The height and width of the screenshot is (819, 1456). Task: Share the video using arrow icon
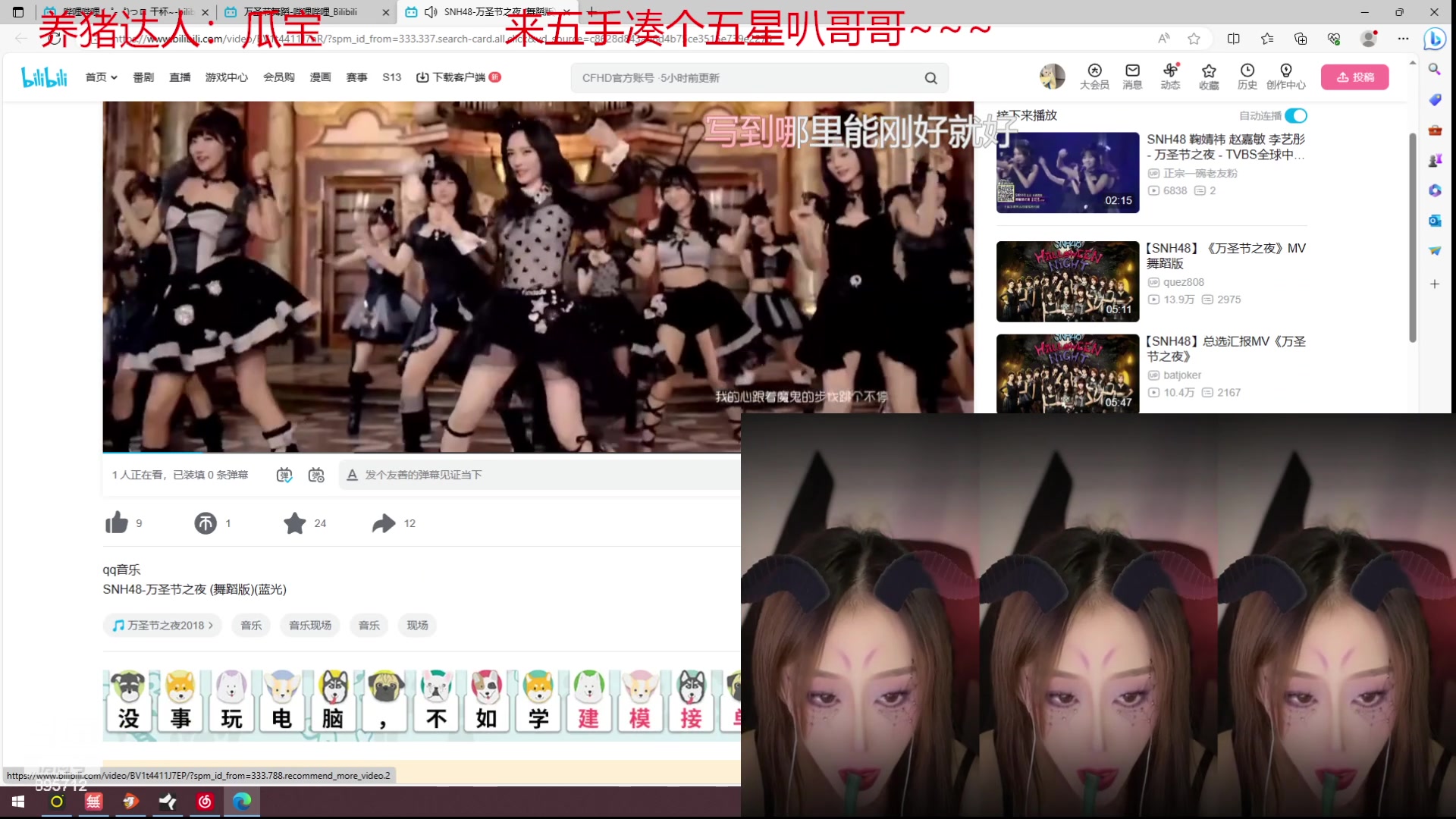[384, 523]
